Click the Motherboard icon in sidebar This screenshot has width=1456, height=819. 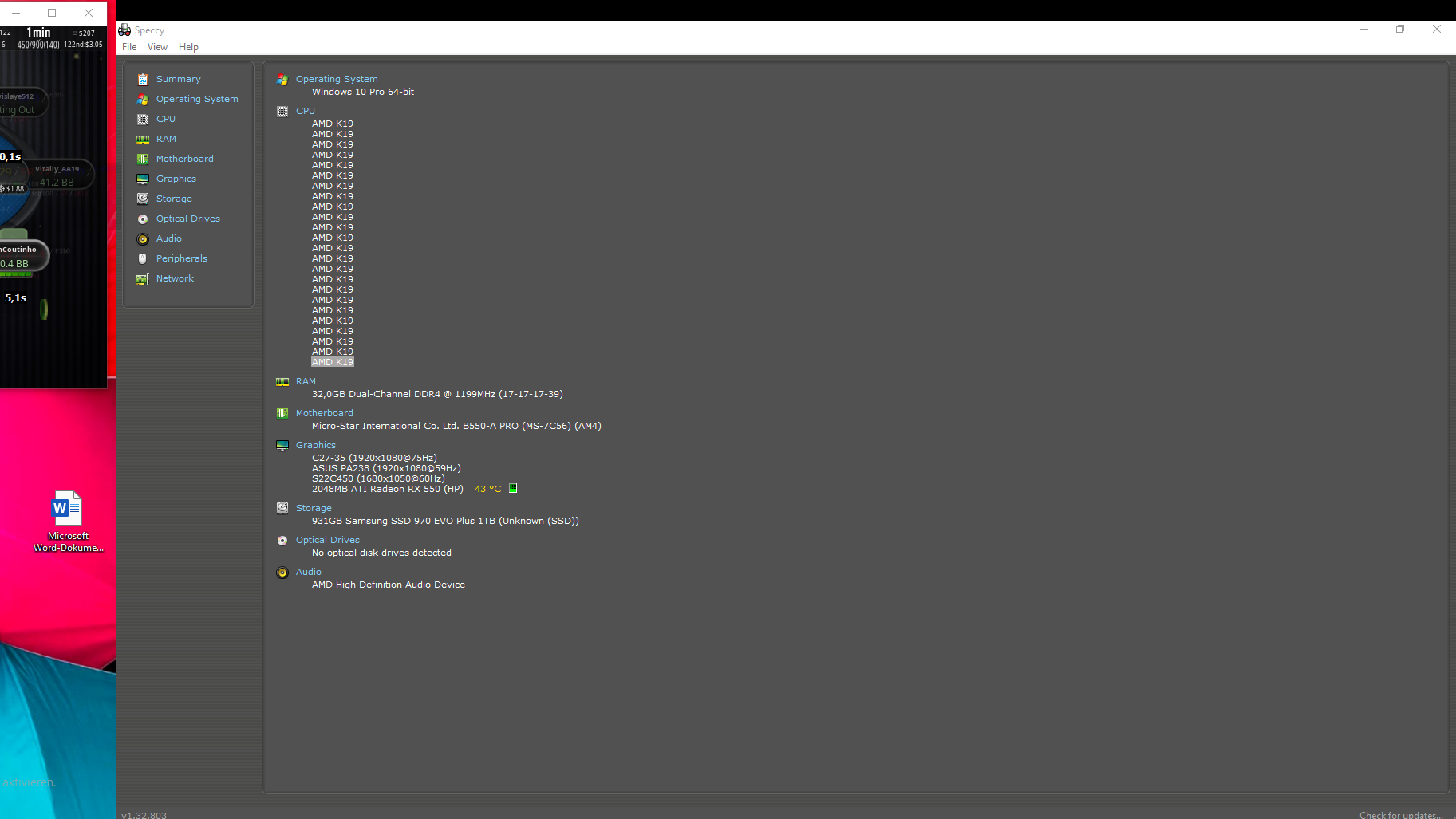143,159
